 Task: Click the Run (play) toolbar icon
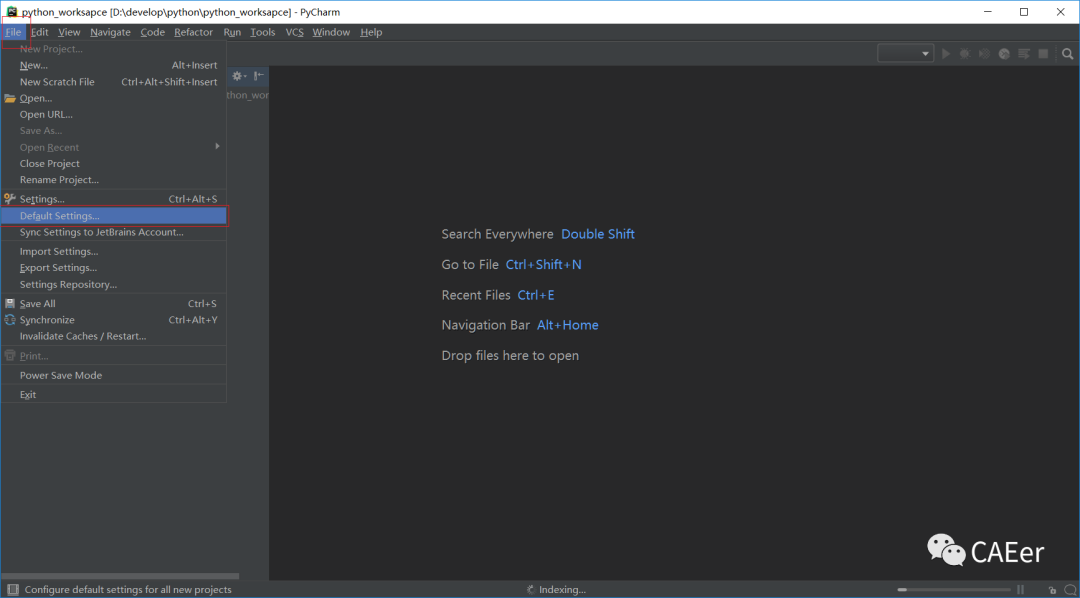[x=946, y=54]
